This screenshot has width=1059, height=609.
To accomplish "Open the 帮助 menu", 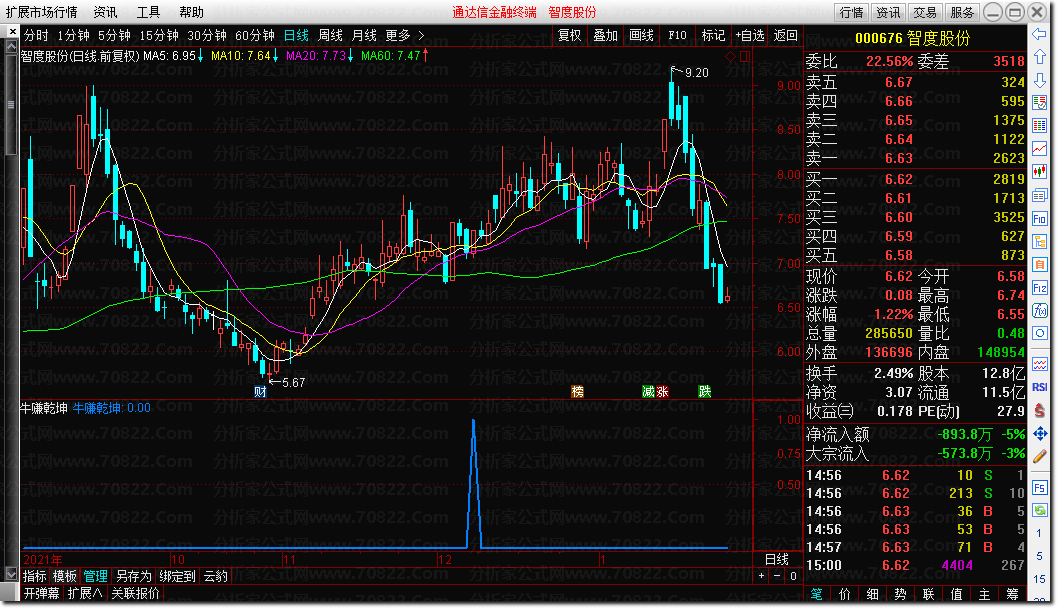I will pos(191,12).
